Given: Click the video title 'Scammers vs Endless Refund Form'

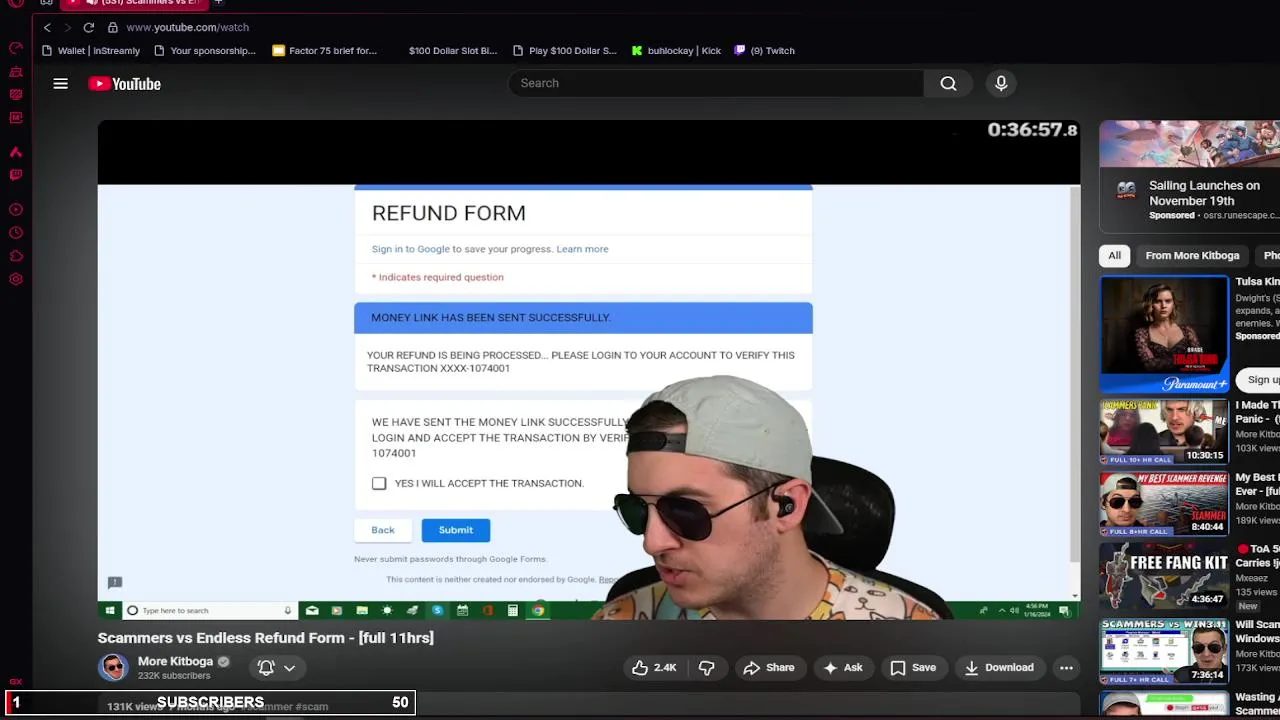Looking at the screenshot, I should pos(265,638).
